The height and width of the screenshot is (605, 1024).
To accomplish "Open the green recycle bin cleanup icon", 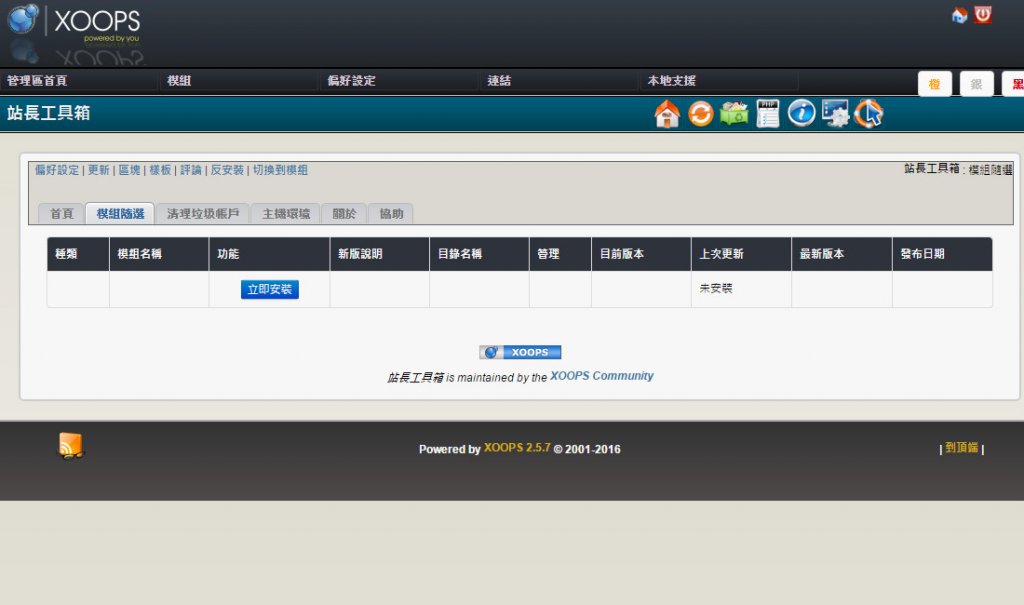I will click(734, 114).
